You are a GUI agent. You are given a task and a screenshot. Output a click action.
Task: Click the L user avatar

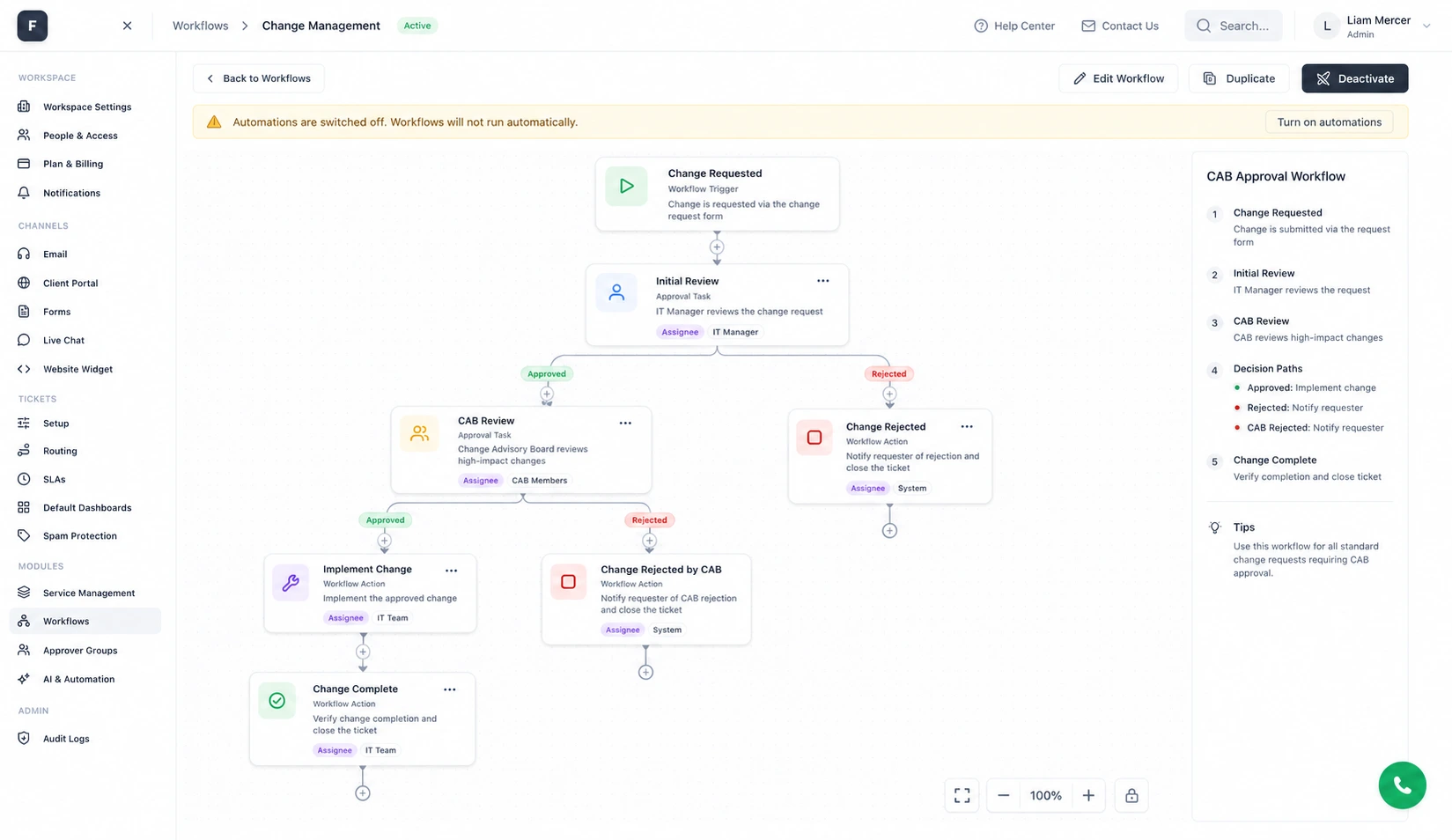coord(1327,26)
